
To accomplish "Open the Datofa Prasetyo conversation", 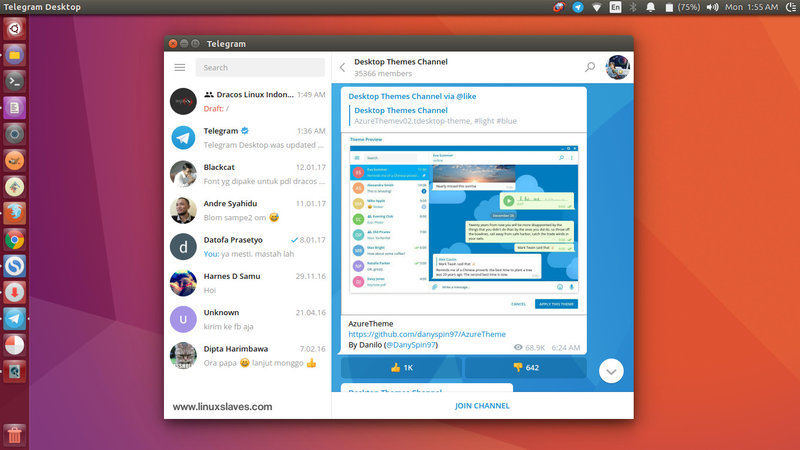I will (x=247, y=246).
